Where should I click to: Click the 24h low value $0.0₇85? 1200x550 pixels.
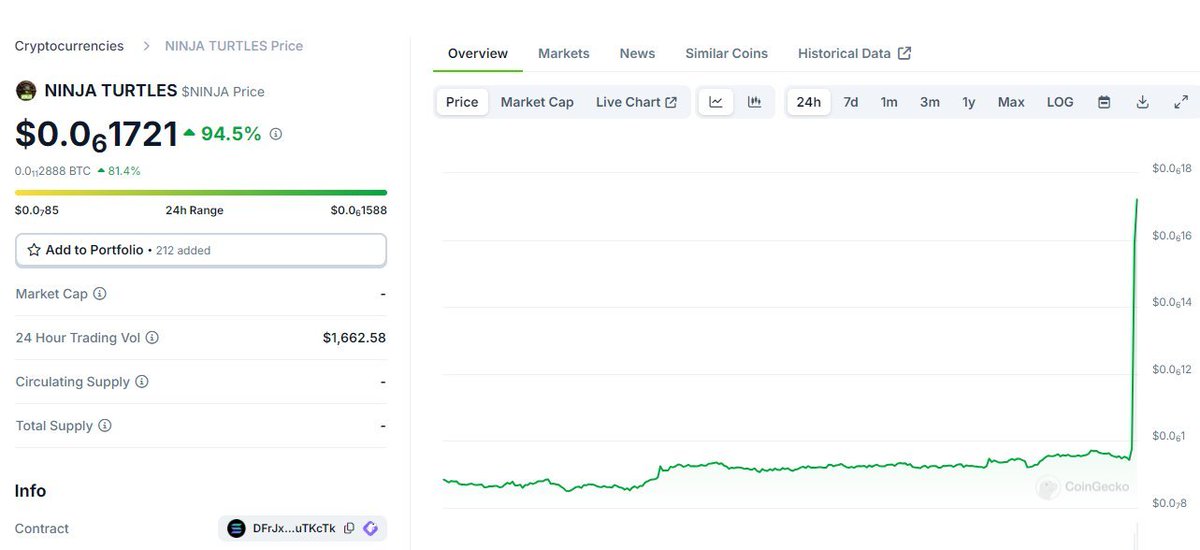point(37,210)
